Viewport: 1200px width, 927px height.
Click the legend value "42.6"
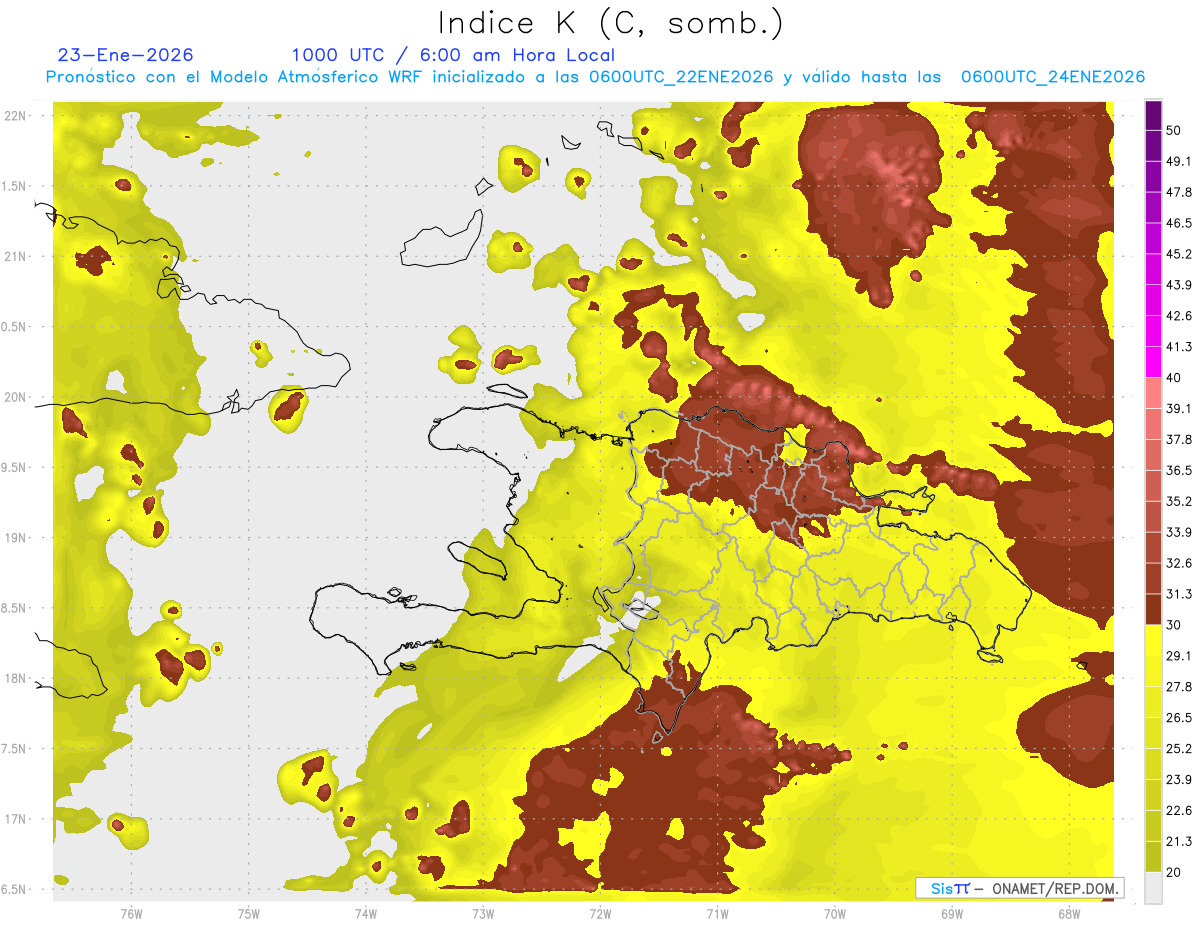1179,316
